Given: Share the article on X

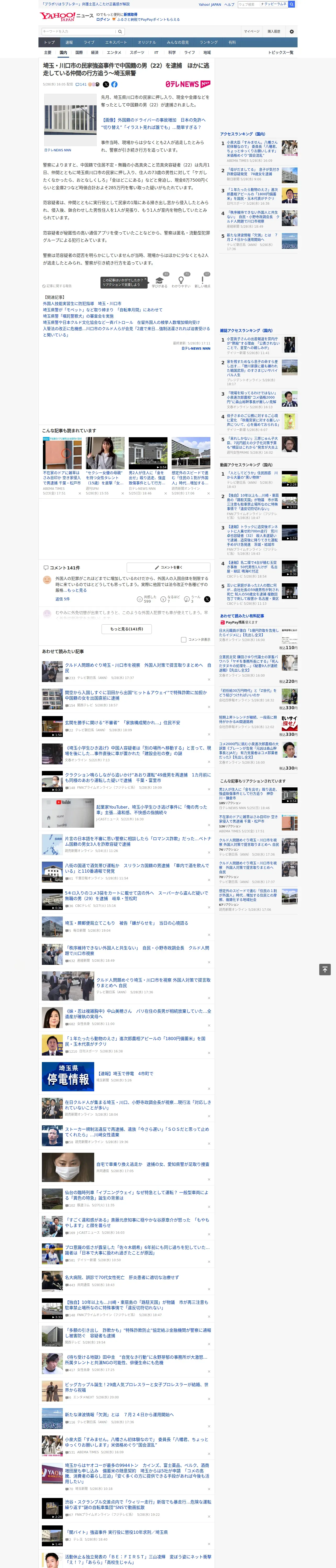Looking at the screenshot, I should click(106, 85).
